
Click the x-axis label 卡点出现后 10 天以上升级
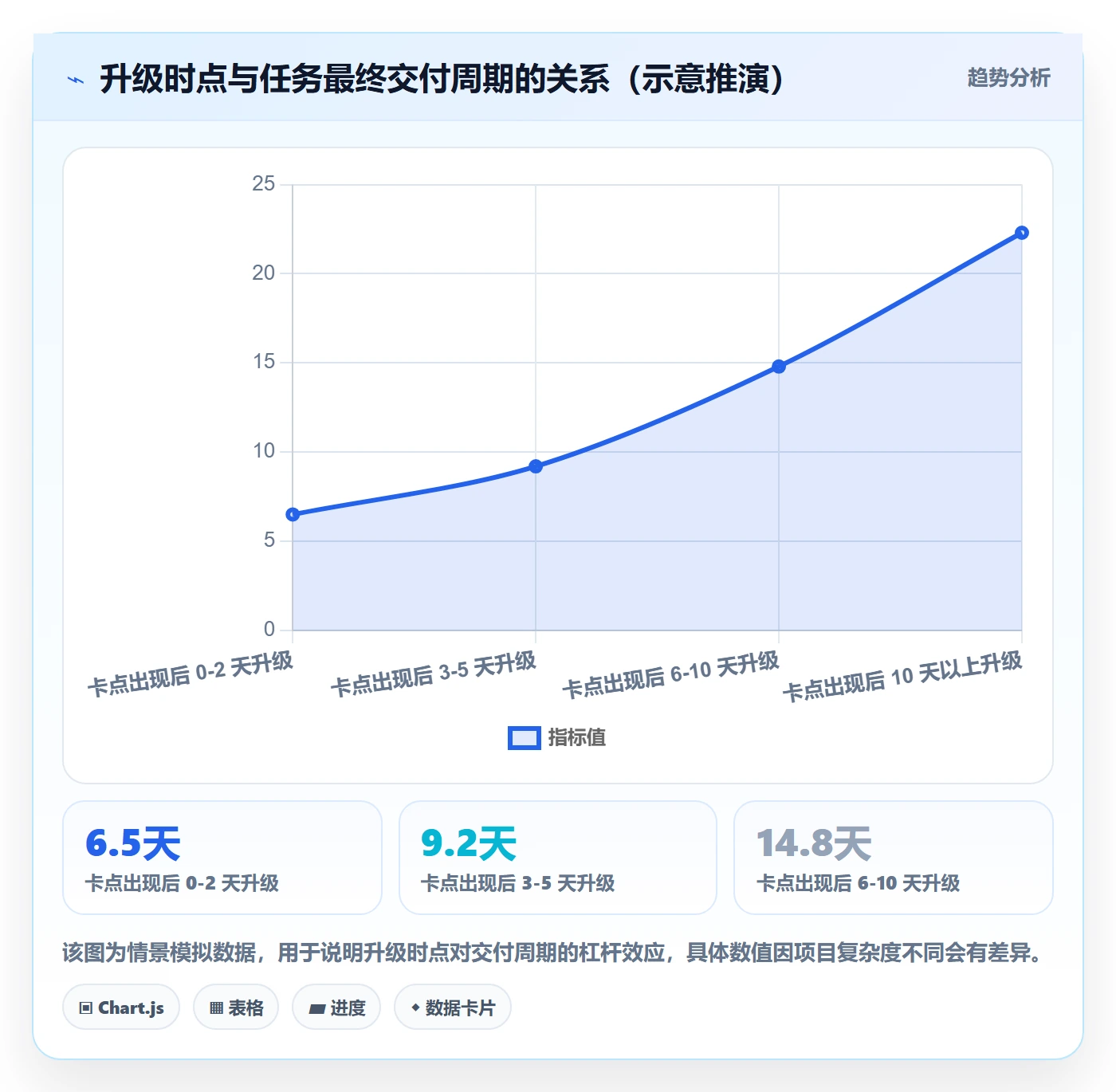903,678
